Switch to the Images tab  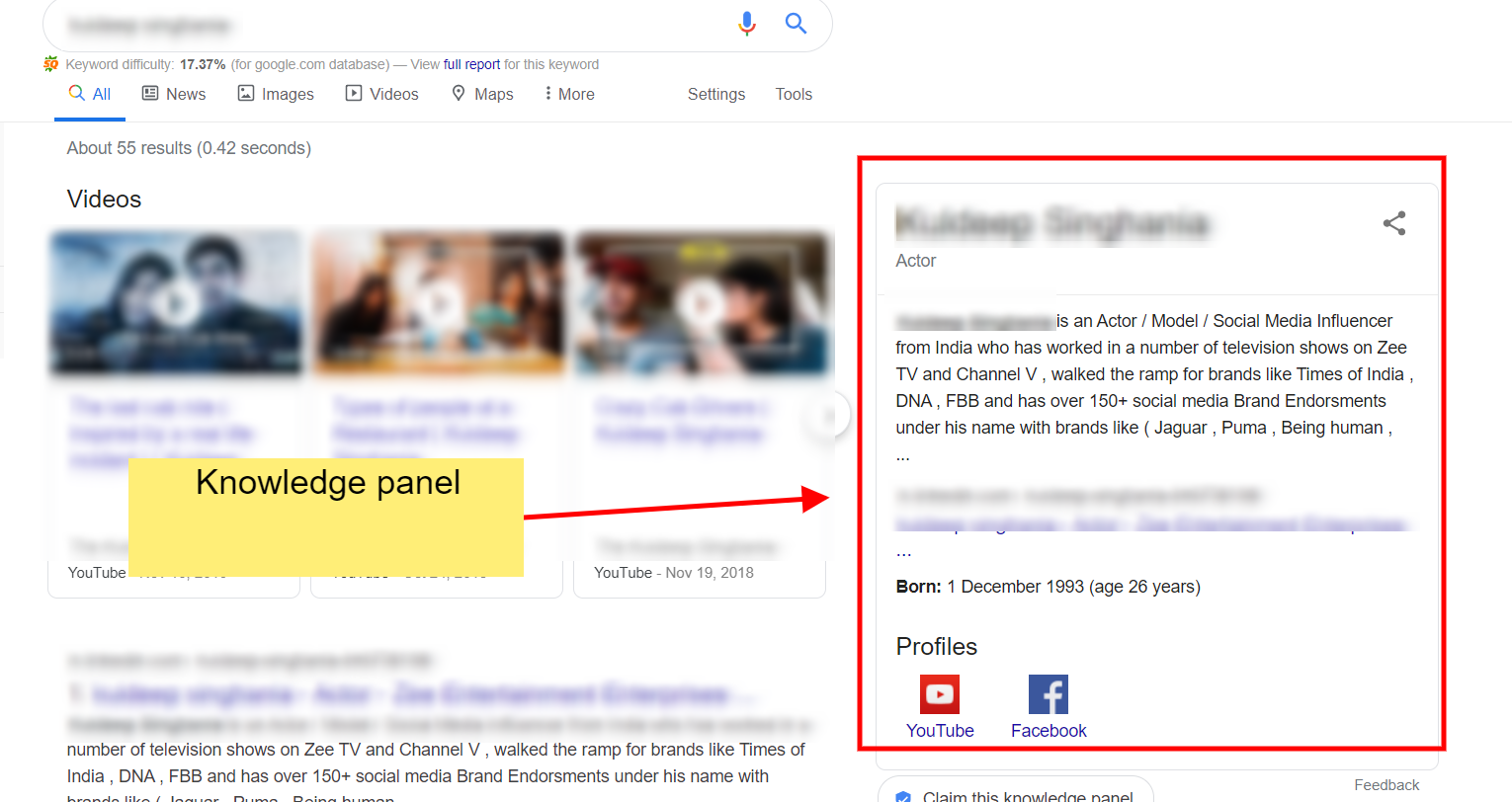(276, 94)
